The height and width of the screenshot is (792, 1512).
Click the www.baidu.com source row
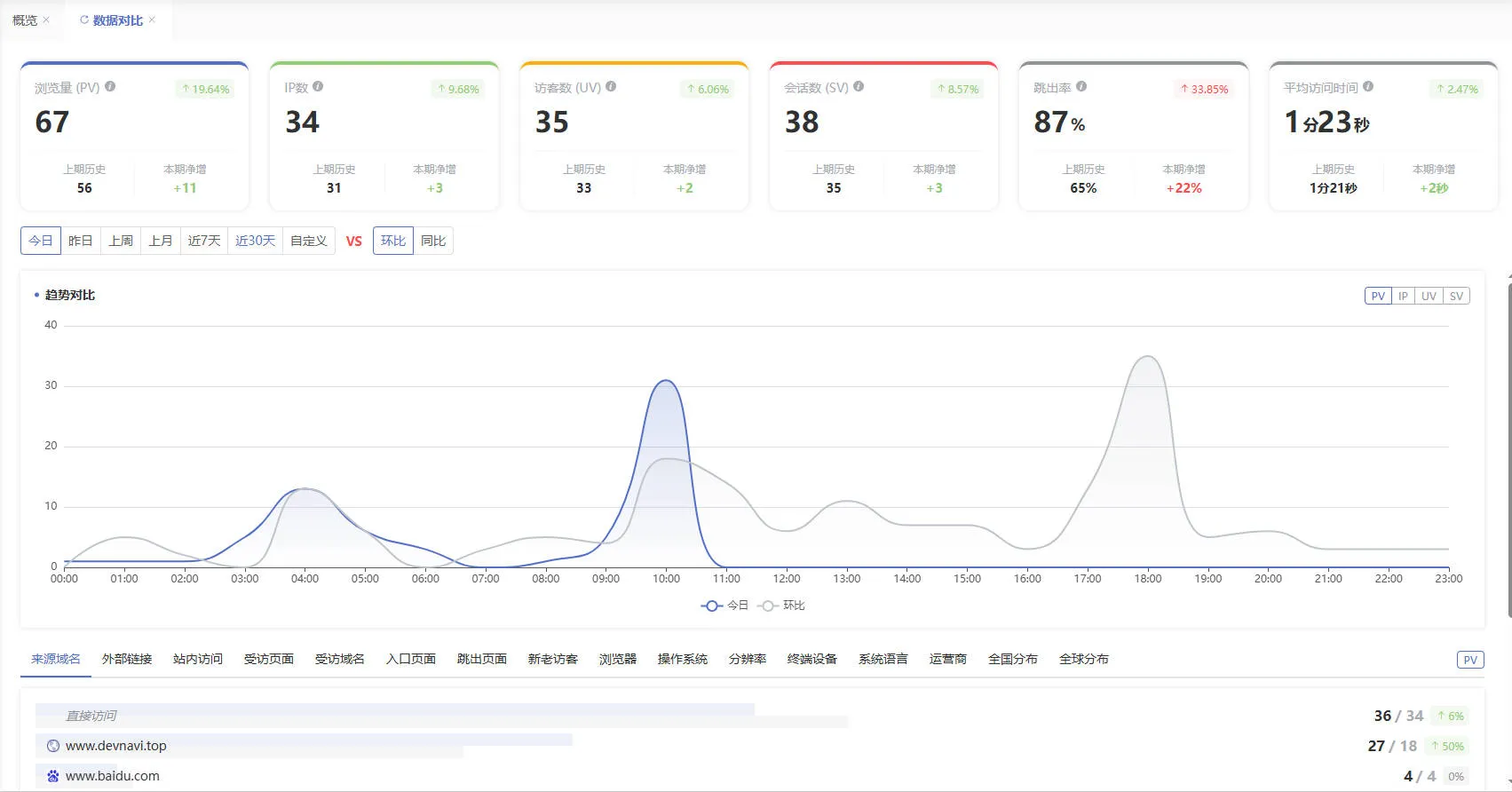[x=751, y=776]
